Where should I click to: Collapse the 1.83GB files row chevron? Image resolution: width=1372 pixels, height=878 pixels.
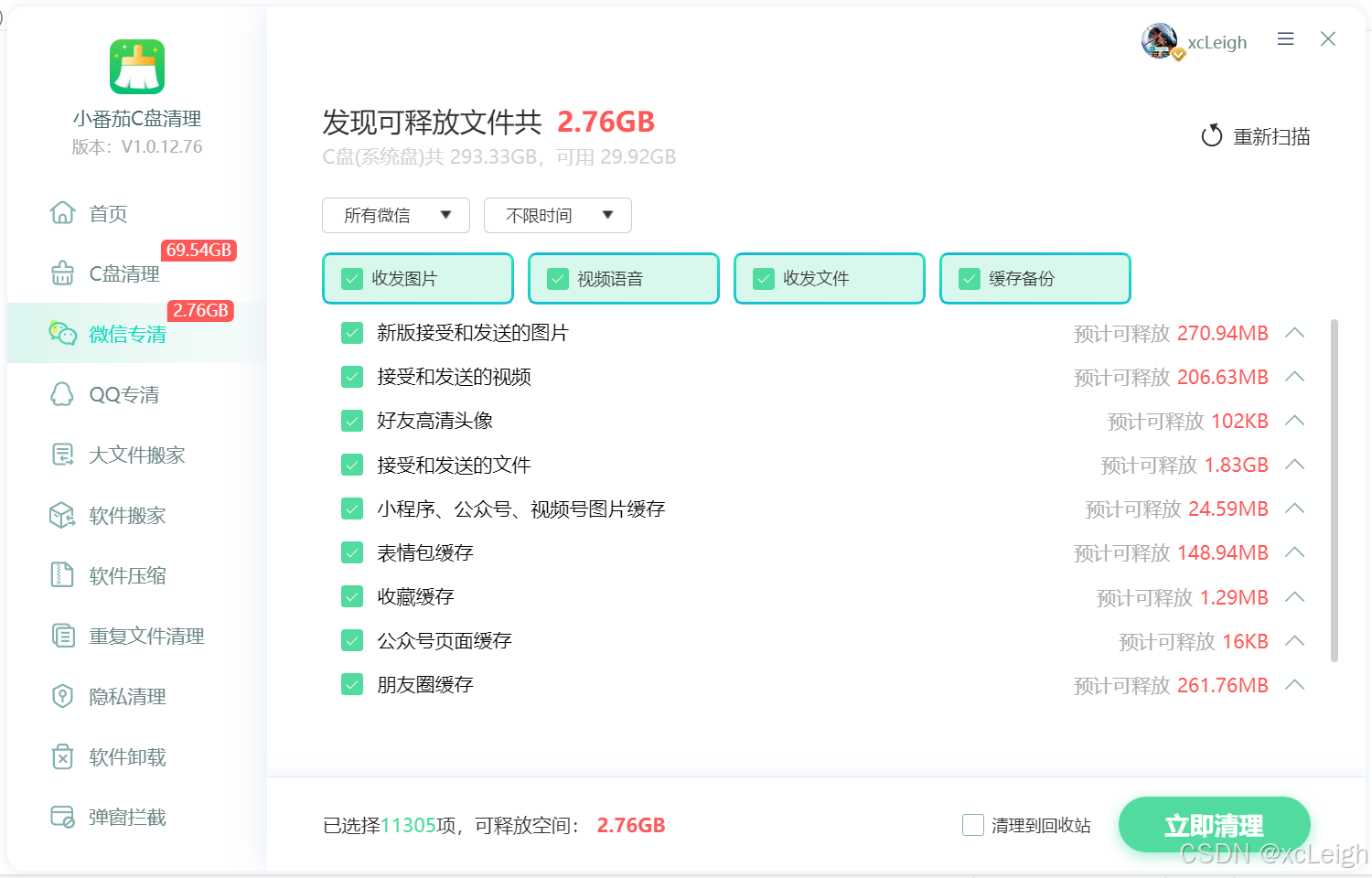click(x=1294, y=465)
